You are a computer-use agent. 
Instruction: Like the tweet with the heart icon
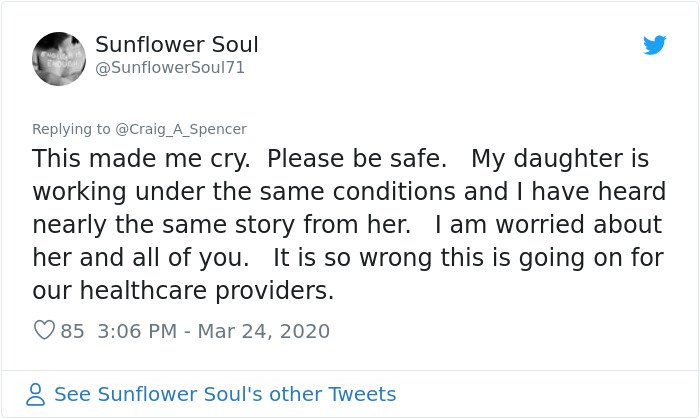pyautogui.click(x=44, y=330)
